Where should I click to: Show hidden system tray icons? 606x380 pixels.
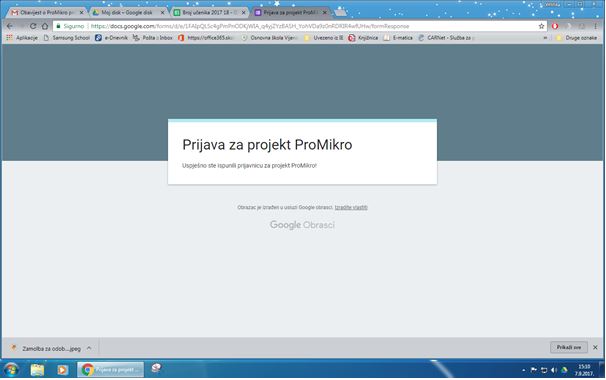[x=524, y=370]
